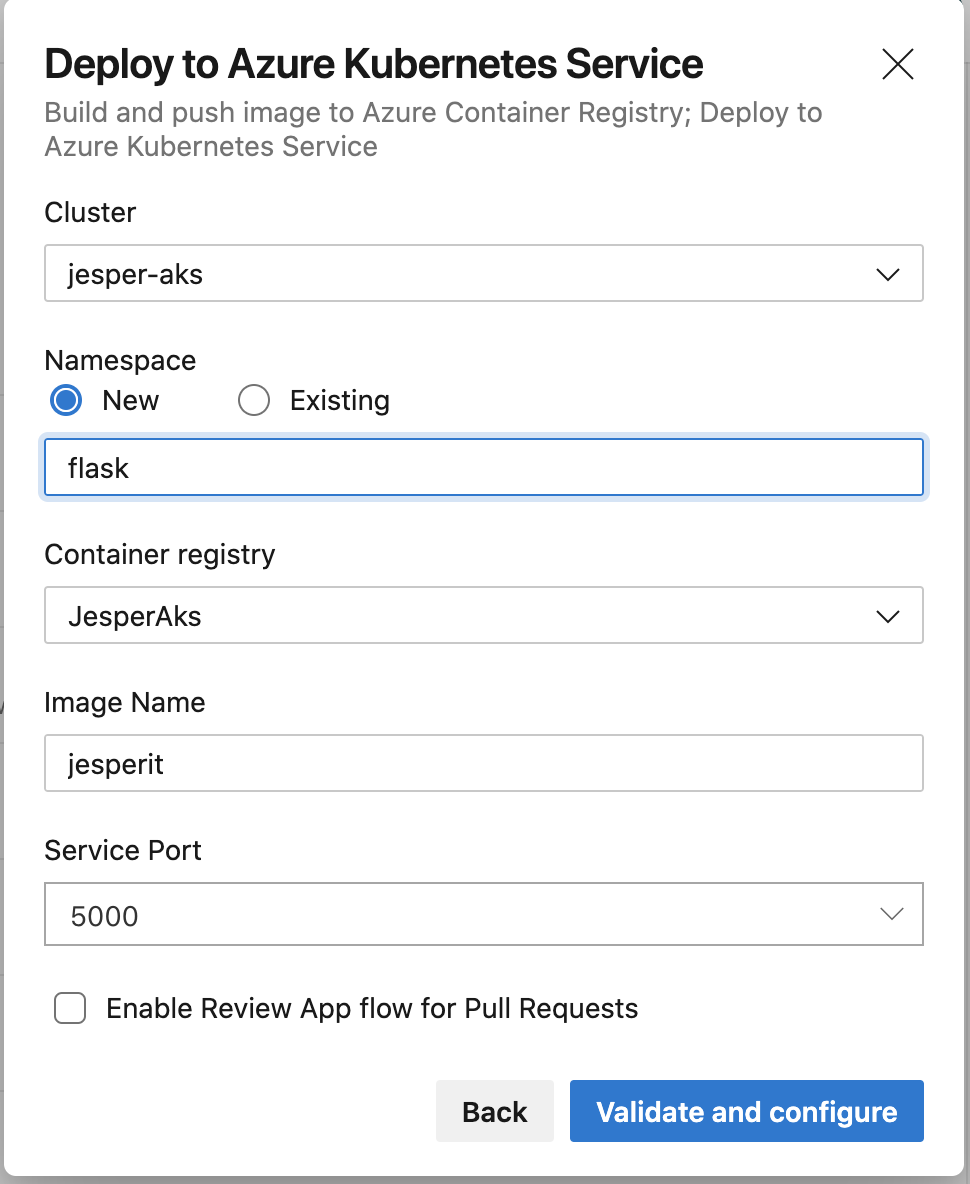The width and height of the screenshot is (970, 1184).
Task: Click the 'Service Port' field label
Action: 123,850
